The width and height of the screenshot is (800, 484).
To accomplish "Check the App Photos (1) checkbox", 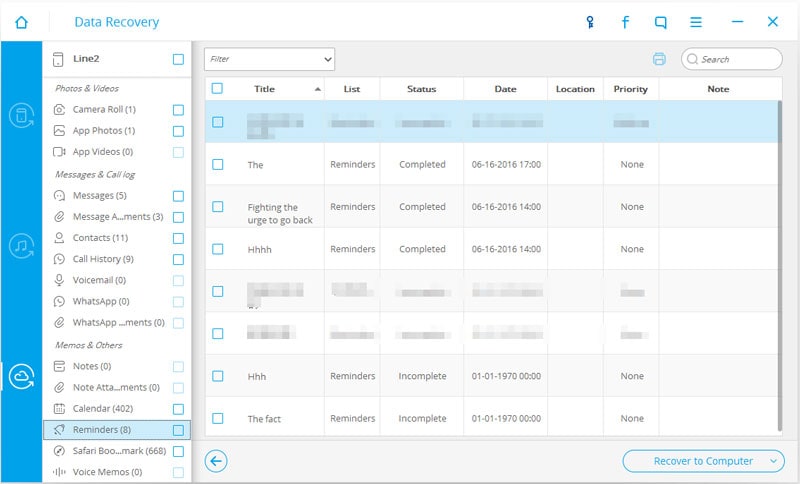I will tap(178, 132).
